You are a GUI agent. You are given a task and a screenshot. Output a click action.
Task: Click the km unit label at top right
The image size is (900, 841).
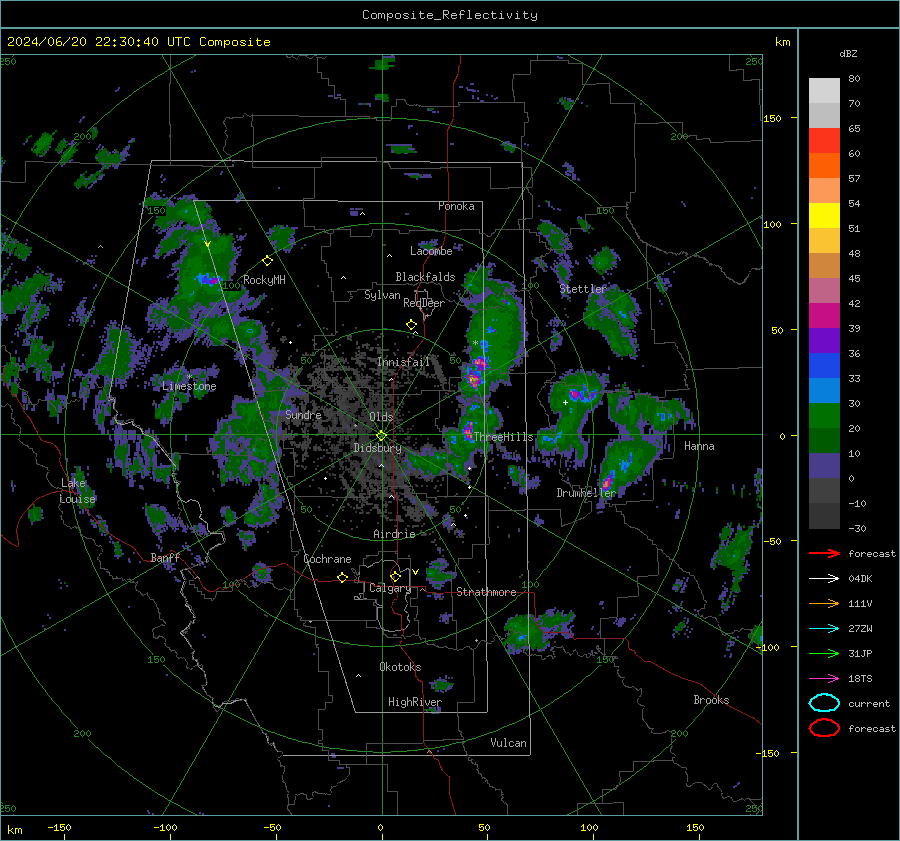click(782, 42)
